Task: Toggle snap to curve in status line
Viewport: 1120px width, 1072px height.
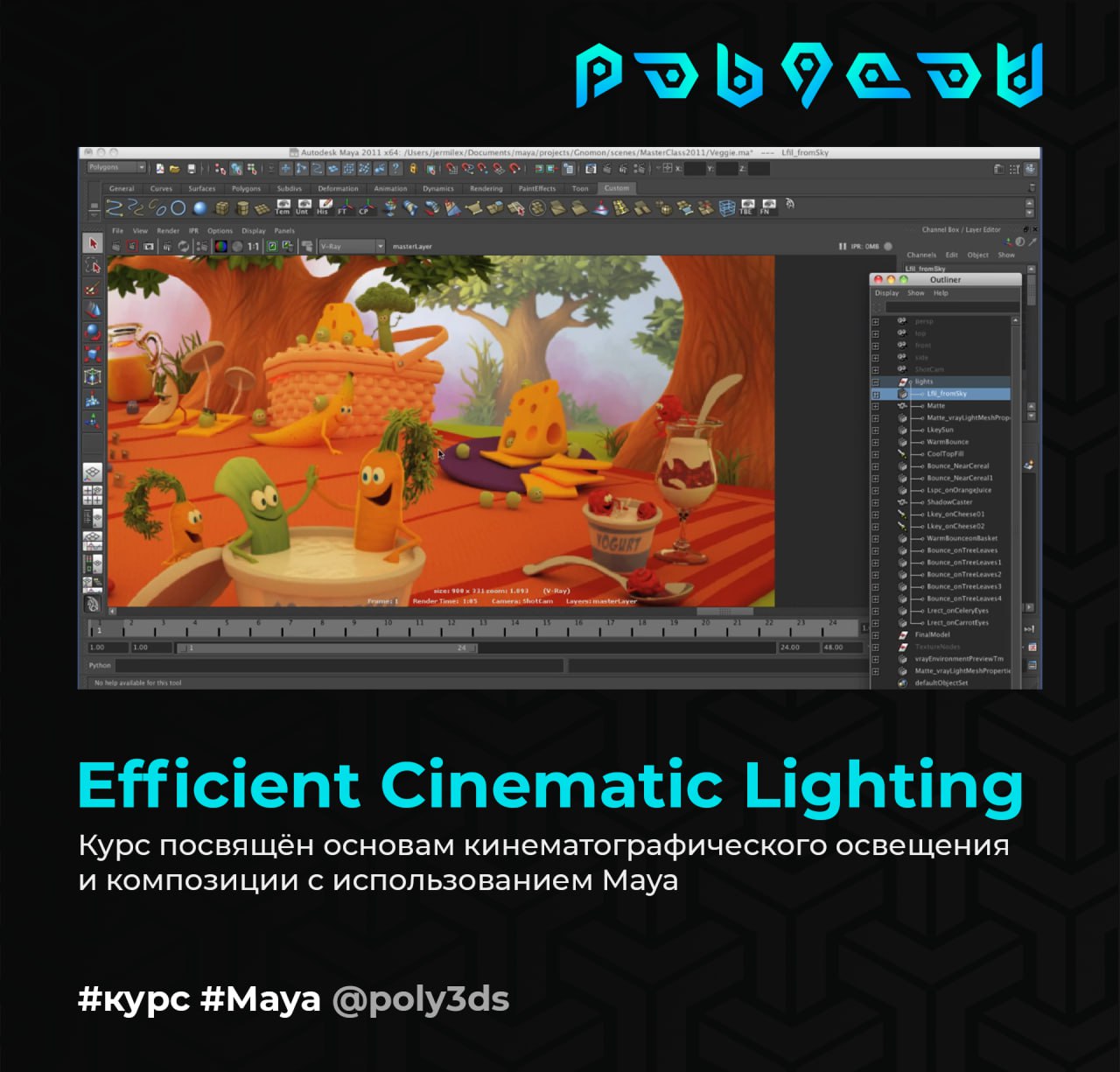Action: 467,168
